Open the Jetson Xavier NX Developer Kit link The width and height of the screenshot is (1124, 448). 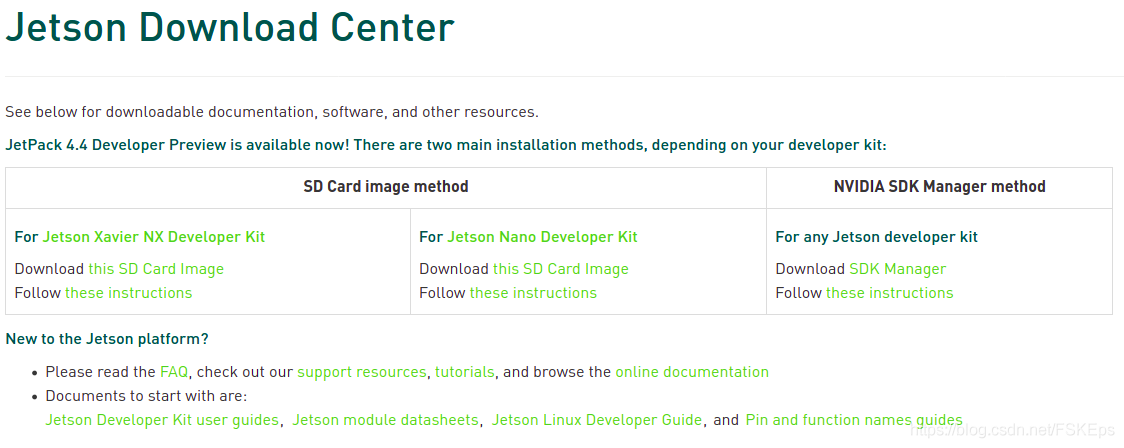click(x=154, y=237)
